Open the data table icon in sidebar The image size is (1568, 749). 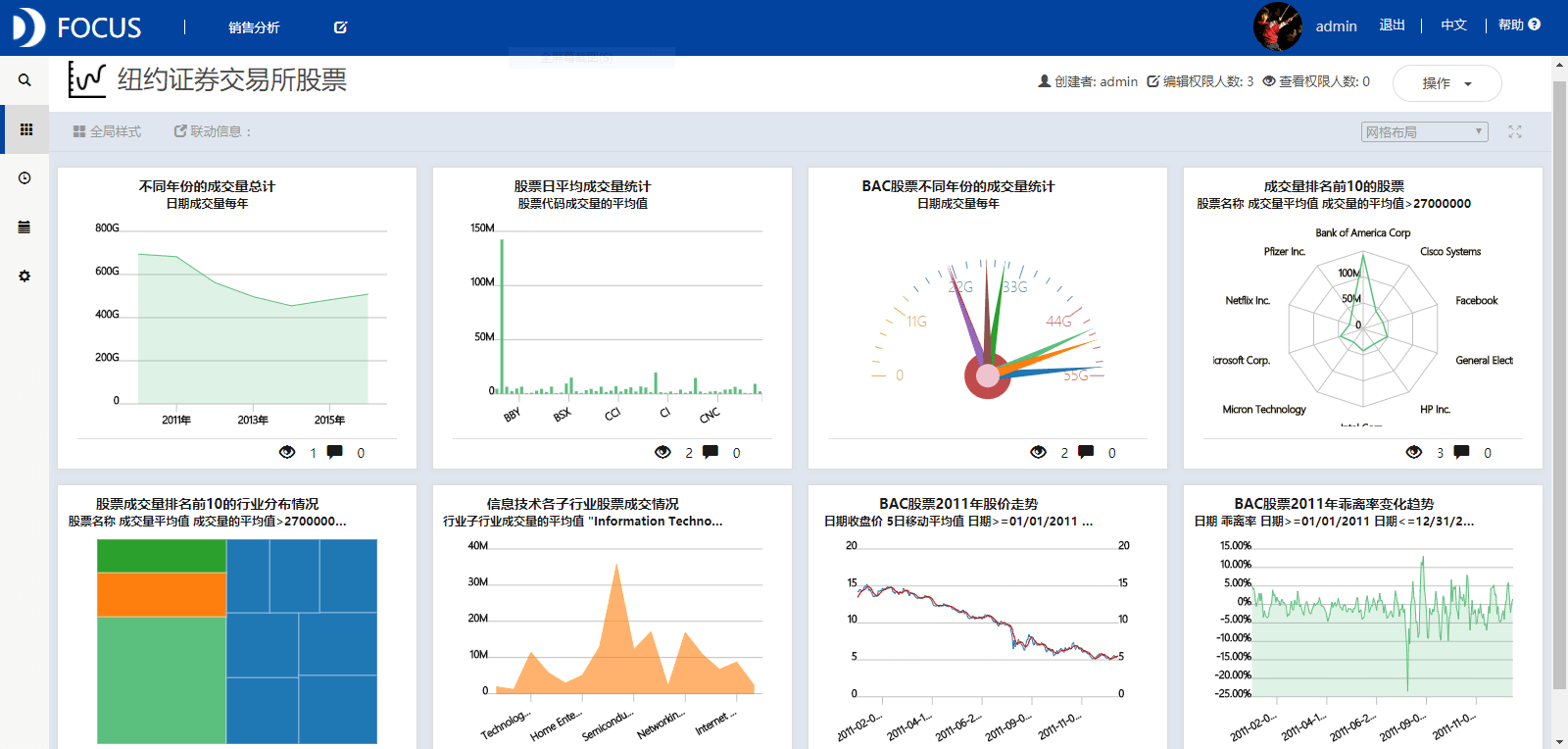tap(24, 227)
